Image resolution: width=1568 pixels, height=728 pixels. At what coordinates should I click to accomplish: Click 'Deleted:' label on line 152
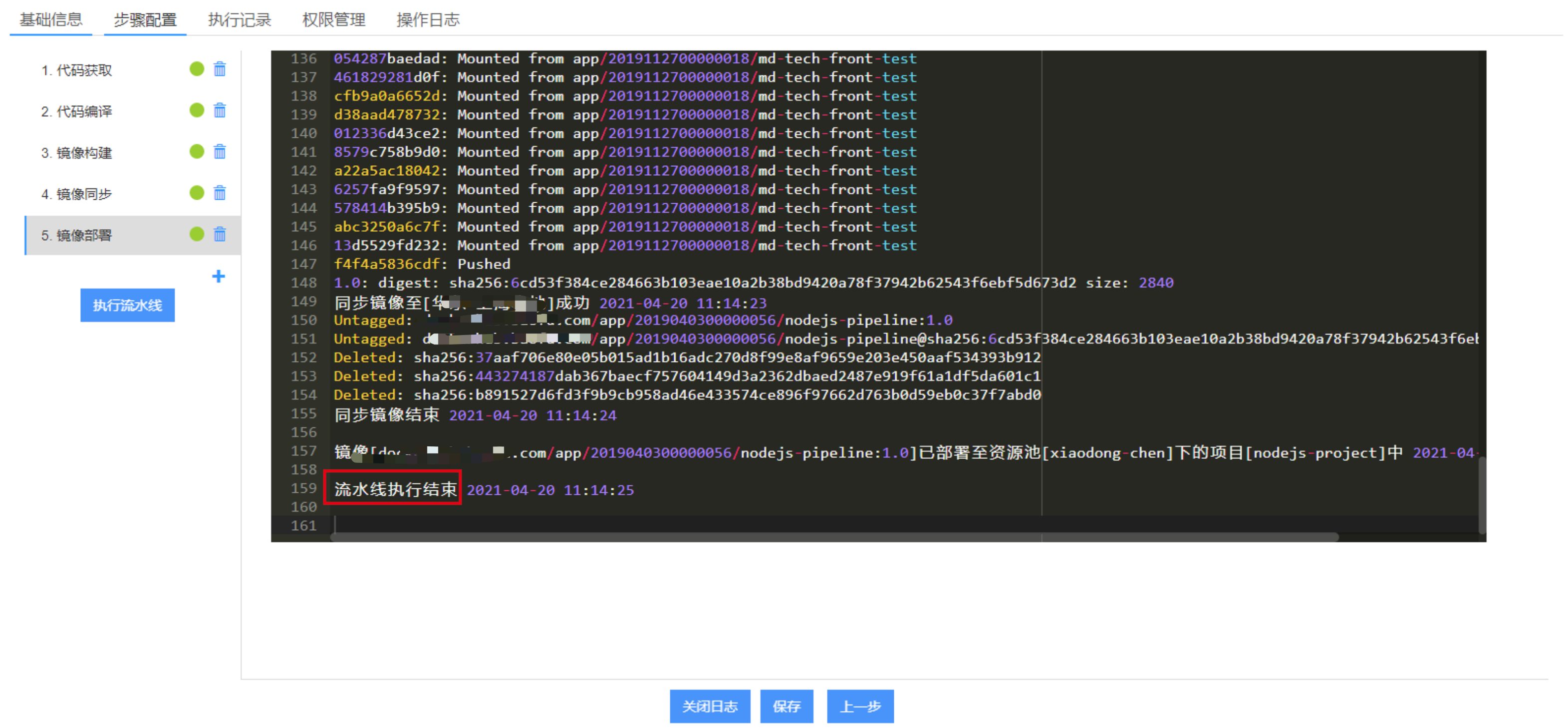pos(369,358)
